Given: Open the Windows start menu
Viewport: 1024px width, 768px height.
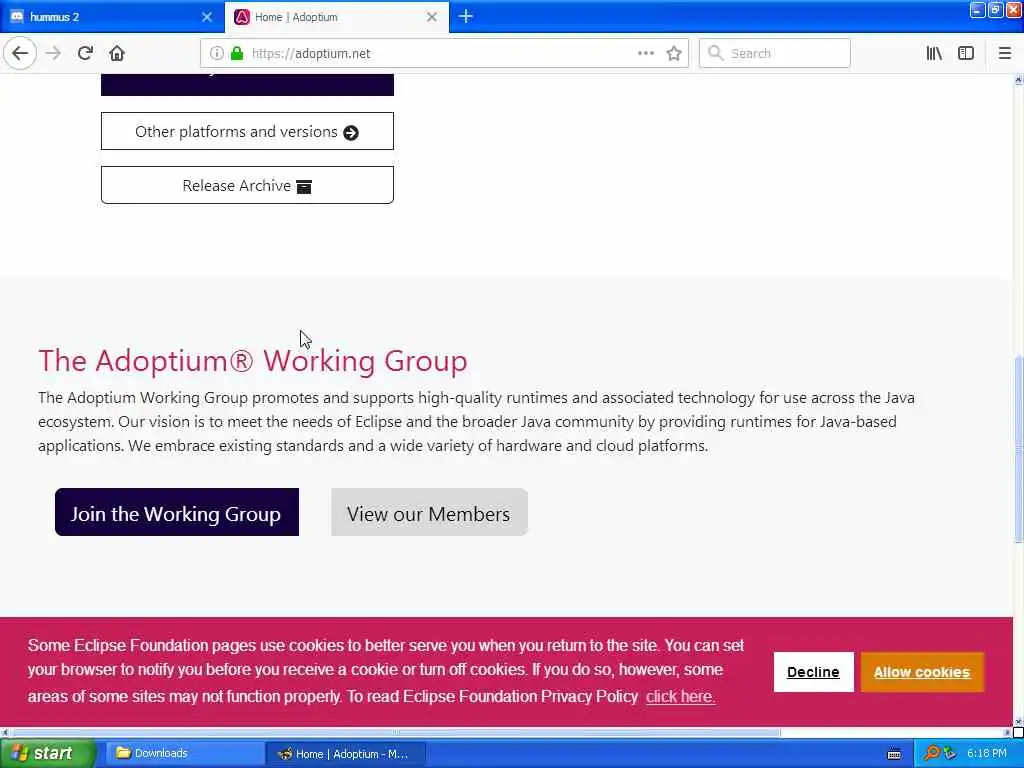Looking at the screenshot, I should 47,754.
